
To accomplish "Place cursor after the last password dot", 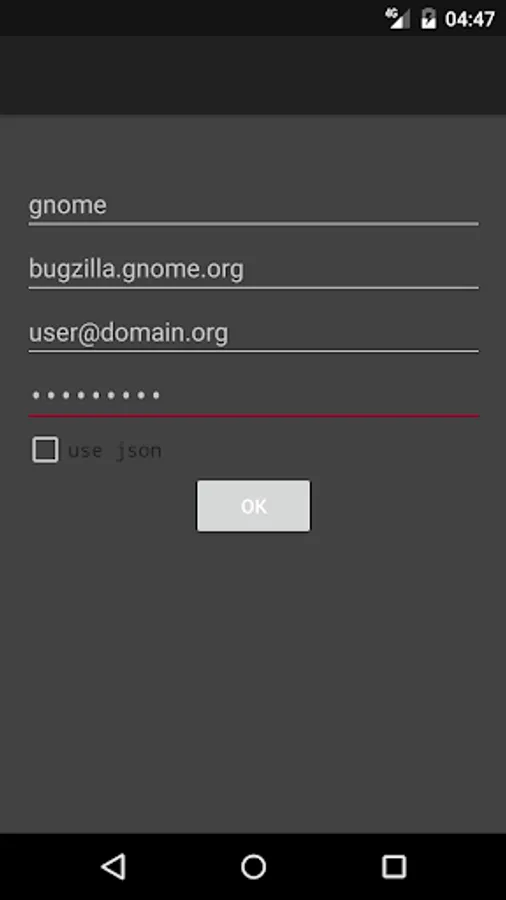I will pos(162,395).
